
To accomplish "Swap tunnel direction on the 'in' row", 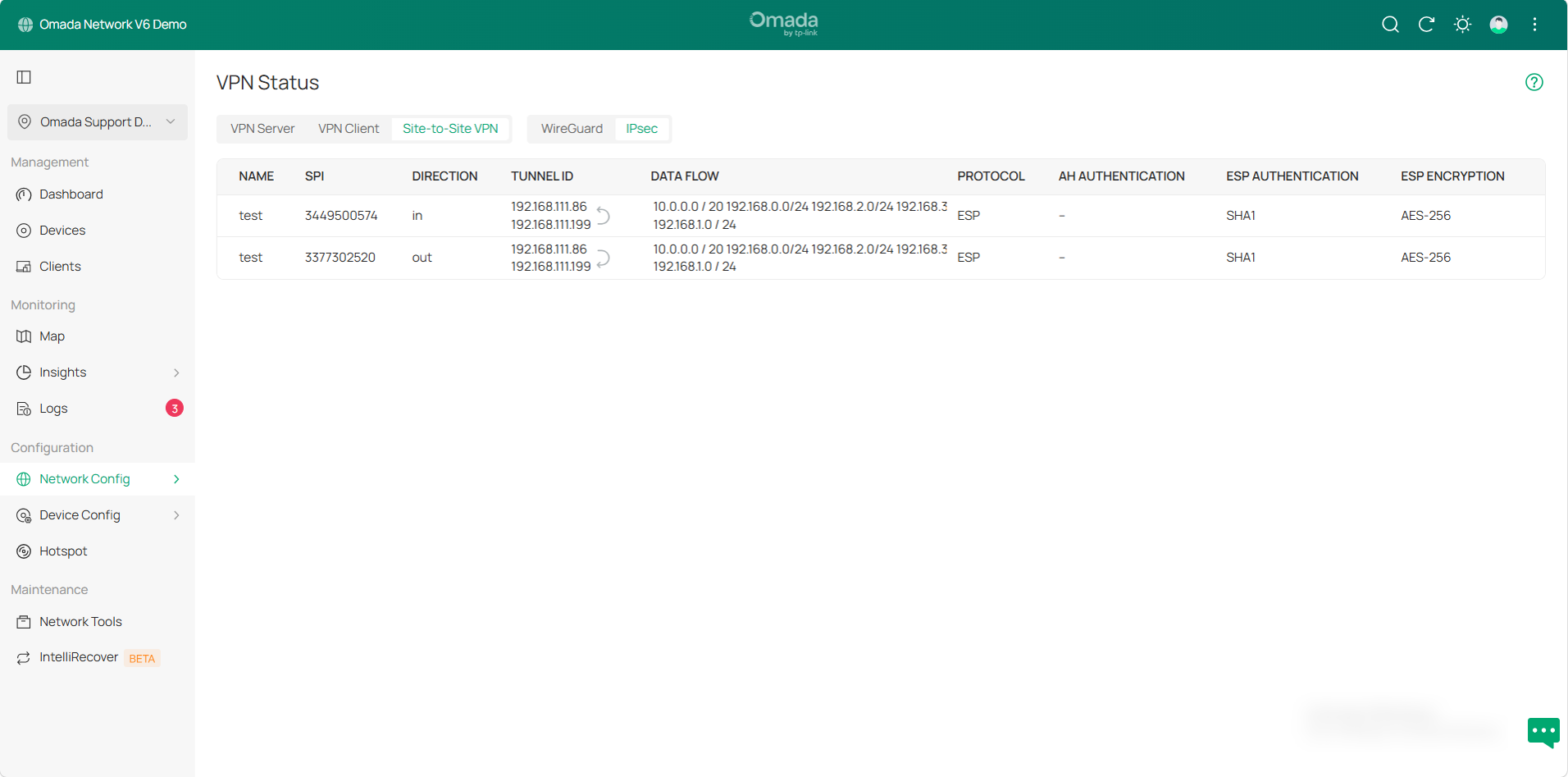I will tap(604, 215).
